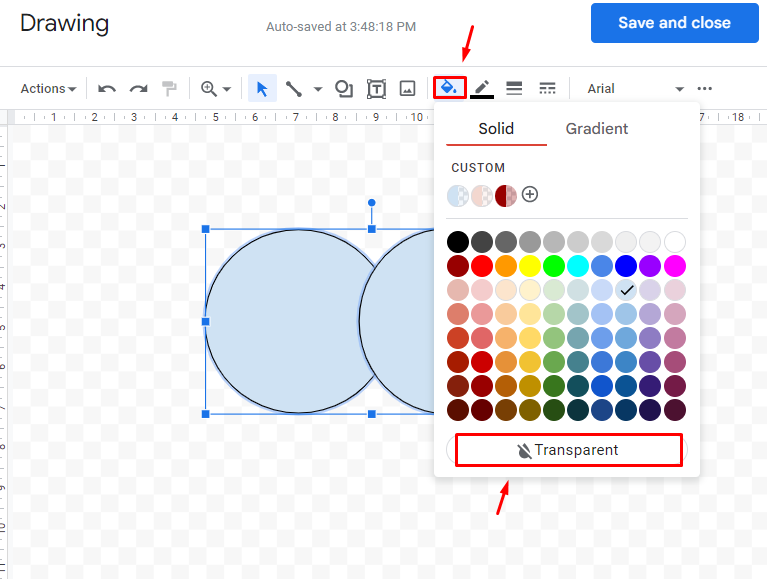
Task: Open the Shape tool
Action: pyautogui.click(x=343, y=89)
